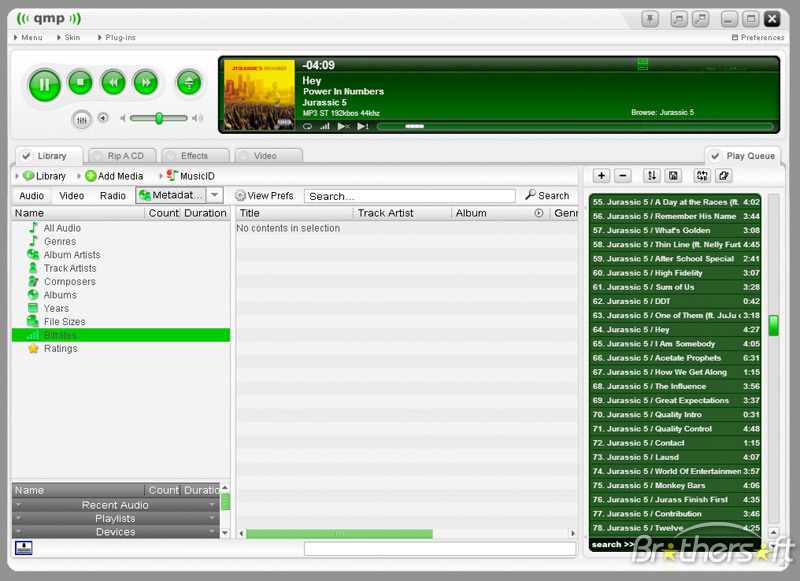This screenshot has height=581, width=800.
Task: Skip to the next track
Action: pos(146,82)
